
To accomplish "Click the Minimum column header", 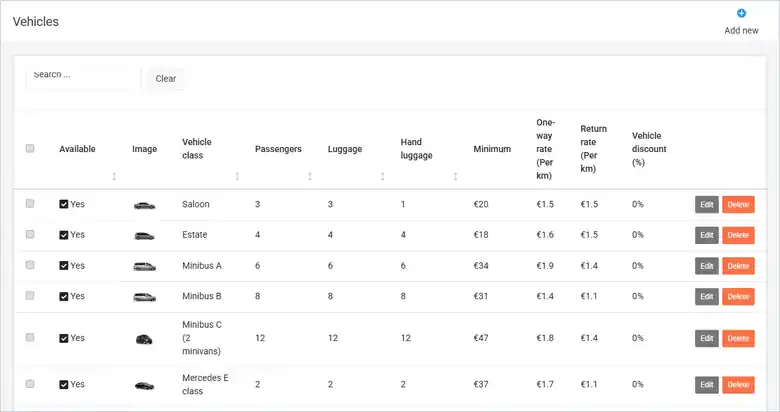I will point(492,149).
